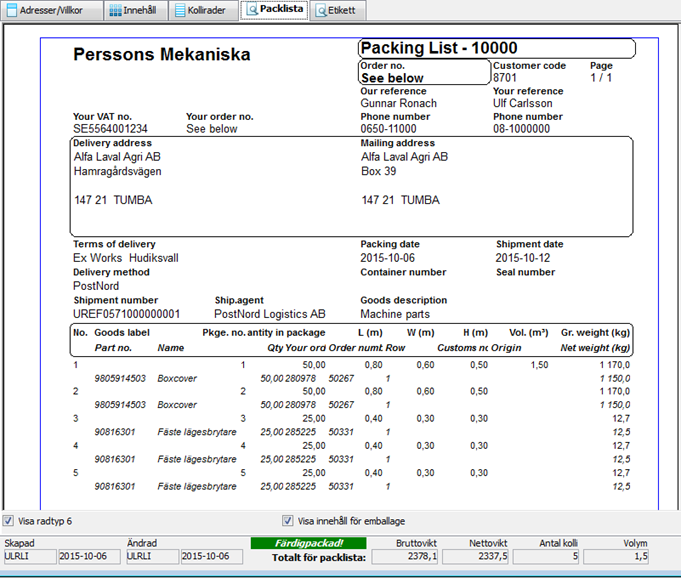Image resolution: width=681 pixels, height=578 pixels.
Task: Click volume 1,50 in package 1 row
Action: (x=539, y=365)
